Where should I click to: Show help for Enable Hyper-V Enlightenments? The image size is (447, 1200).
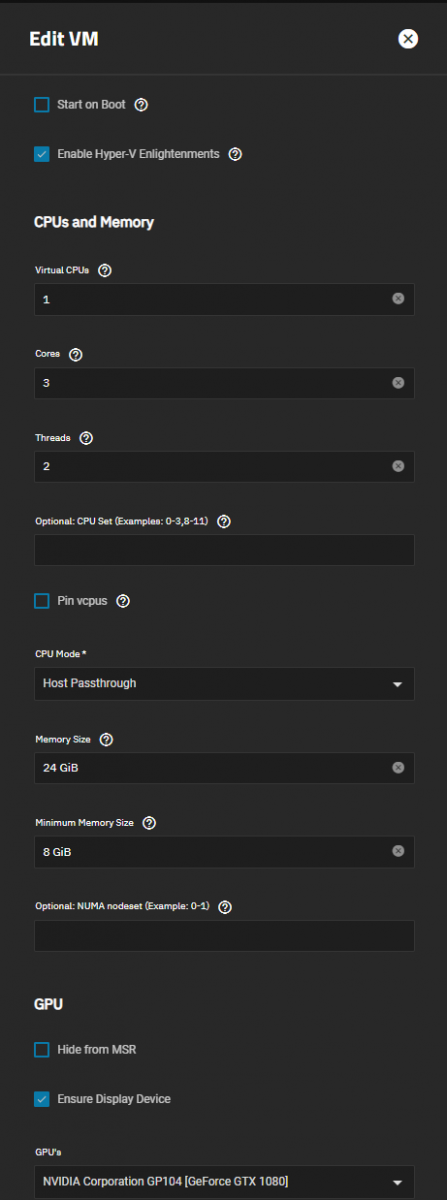tap(235, 154)
